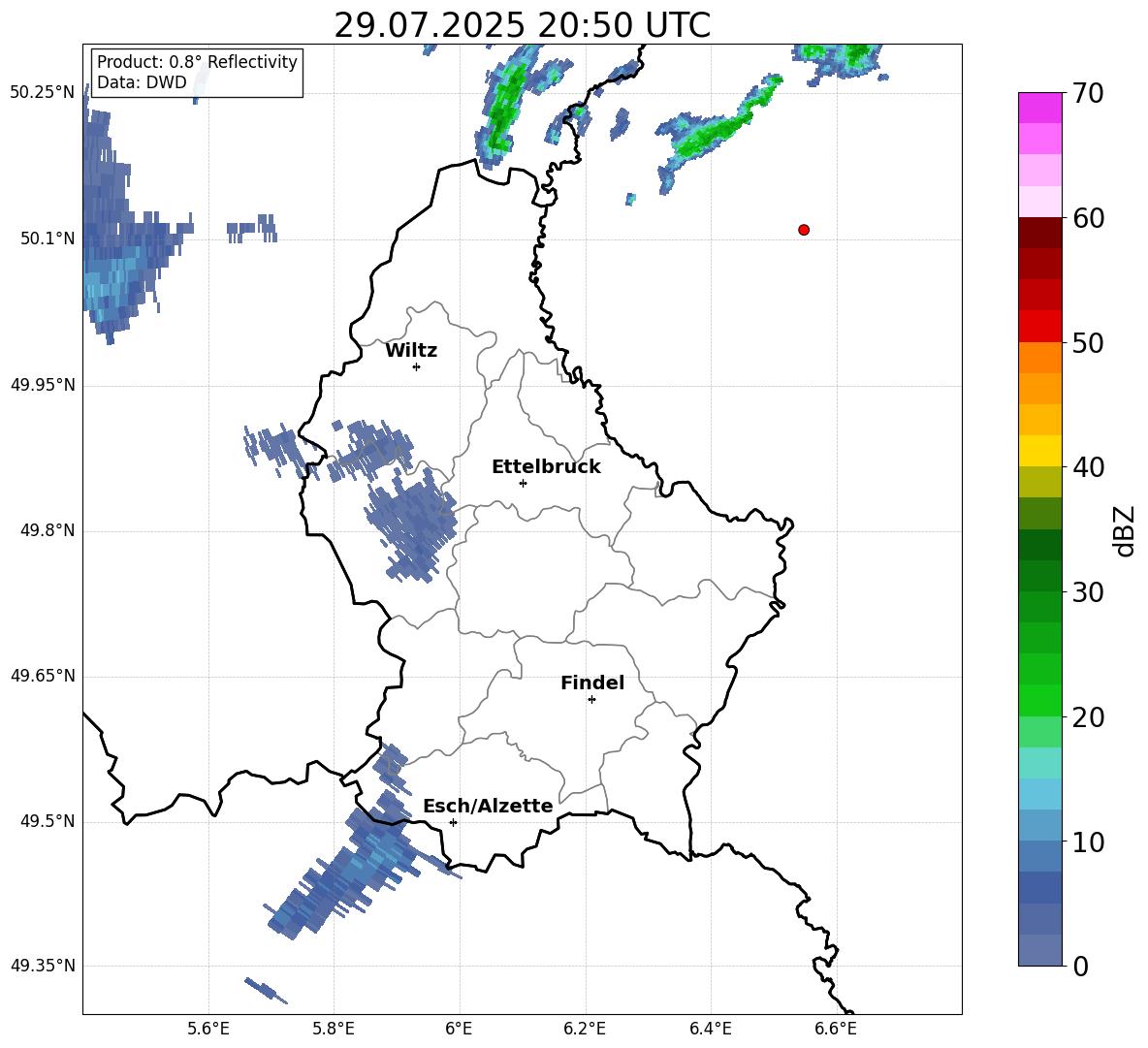Click latitude label 49.35°N
This screenshot has width=1148, height=1048.
43,966
